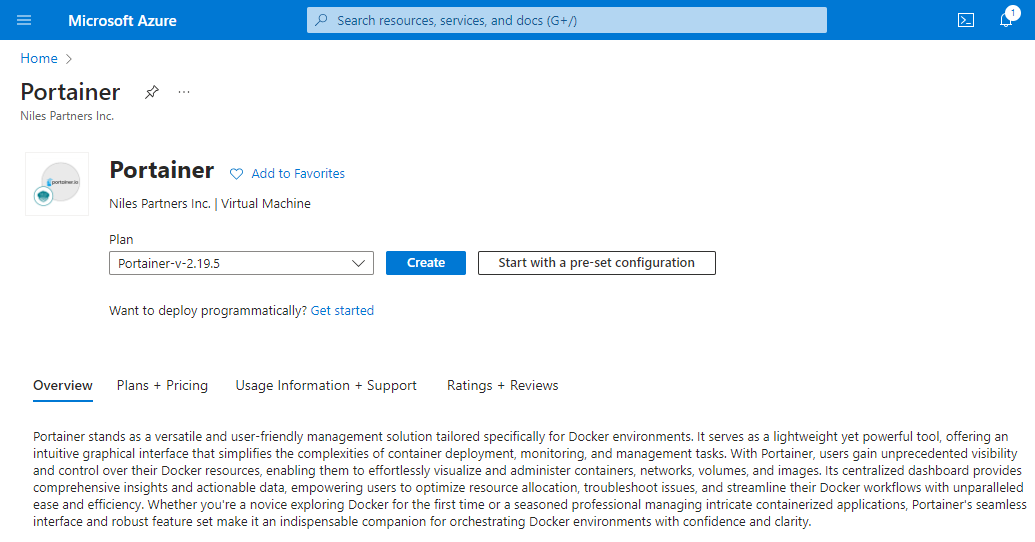1035x542 pixels.
Task: Open the ellipsis more options menu
Action: point(184,92)
